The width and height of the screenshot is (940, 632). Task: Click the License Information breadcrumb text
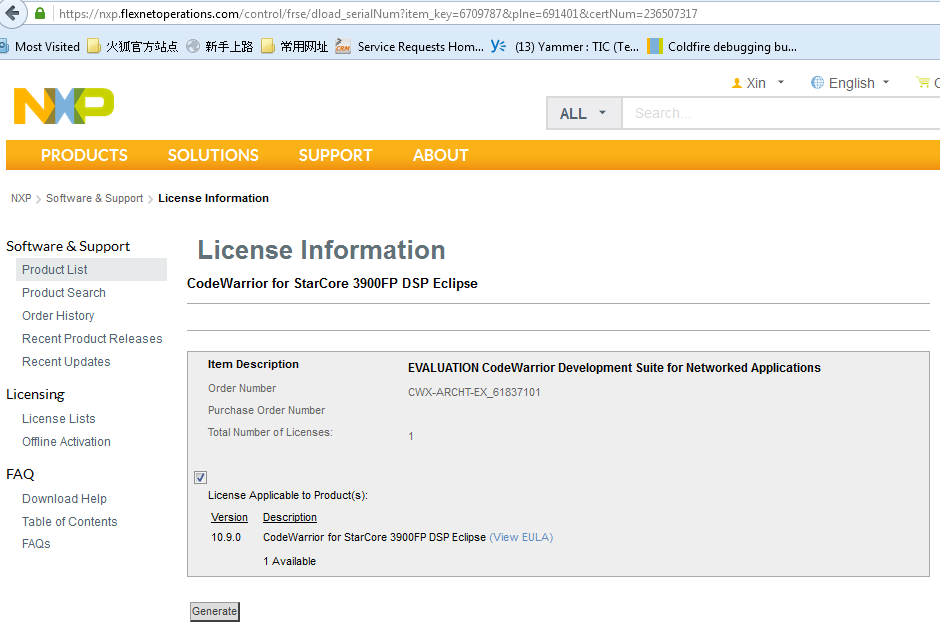point(213,198)
